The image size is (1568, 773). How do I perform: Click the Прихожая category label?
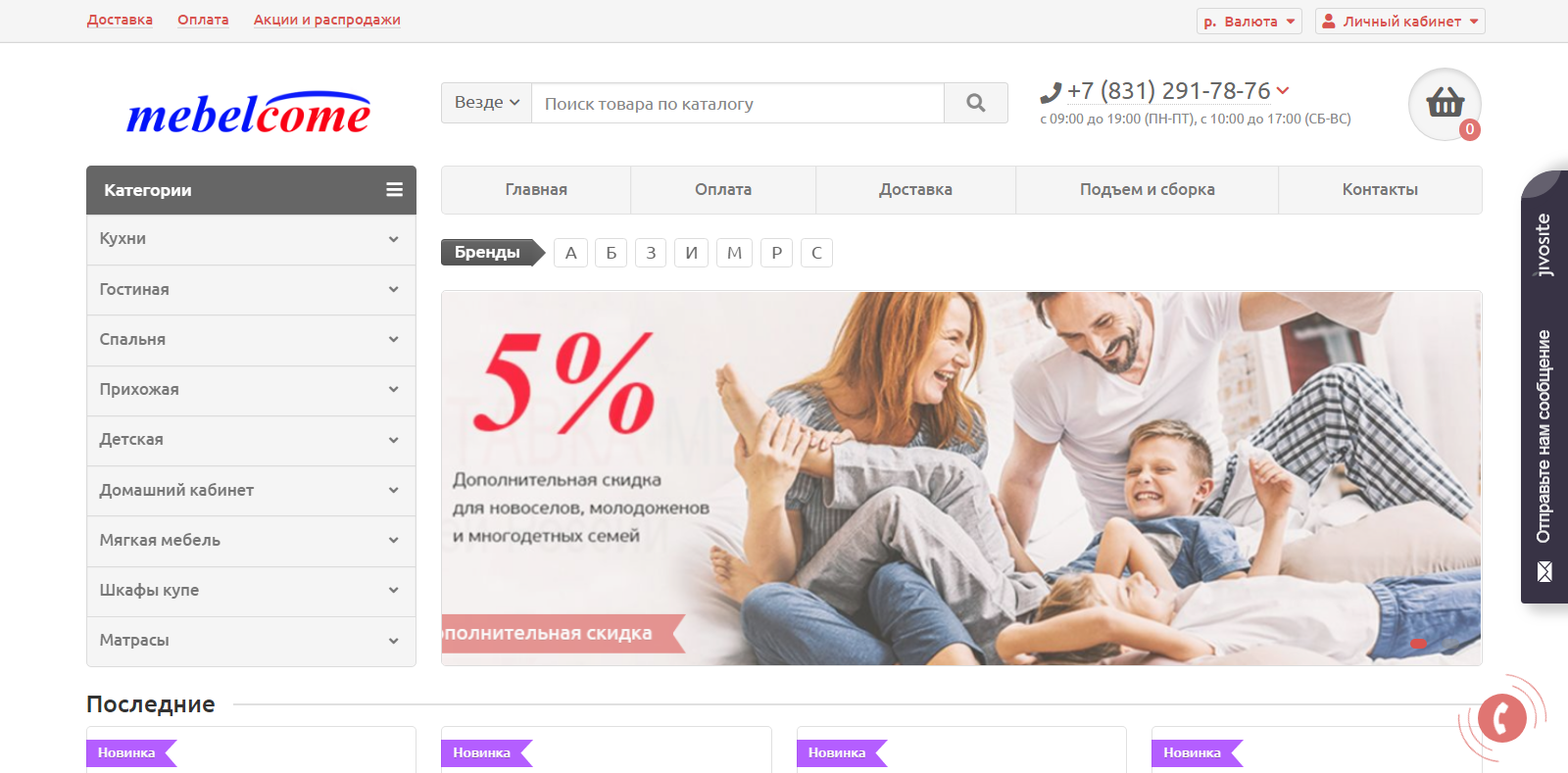pyautogui.click(x=139, y=389)
